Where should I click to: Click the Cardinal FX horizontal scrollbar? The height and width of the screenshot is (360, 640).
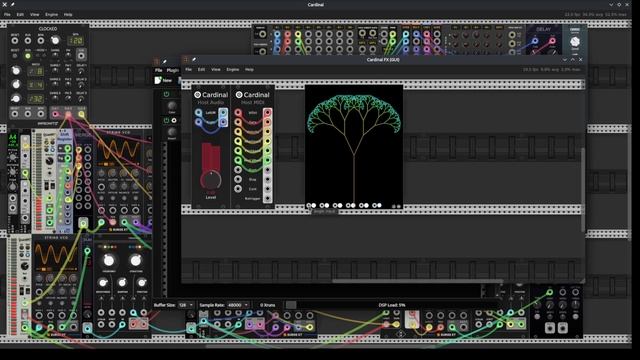click(417, 281)
